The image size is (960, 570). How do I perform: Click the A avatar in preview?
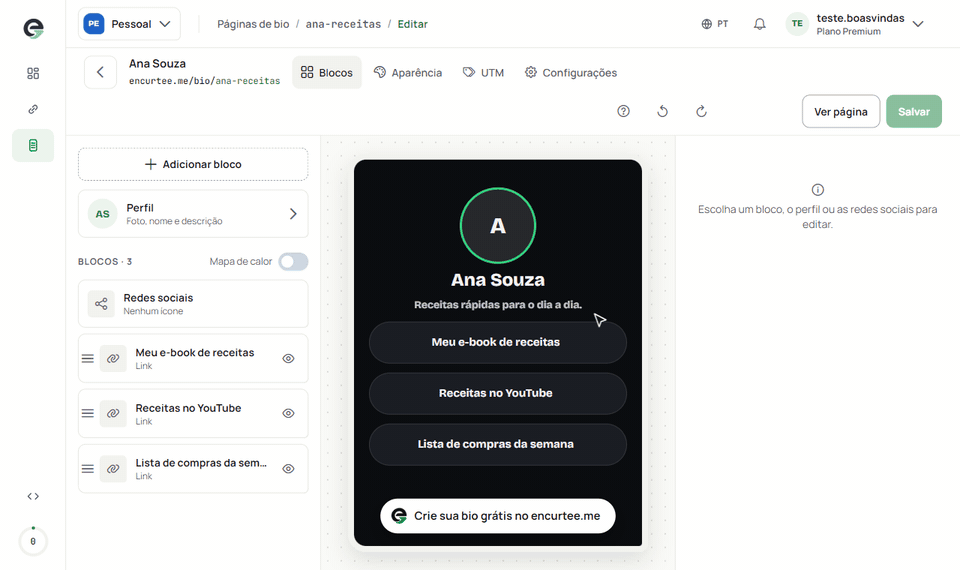click(x=498, y=225)
